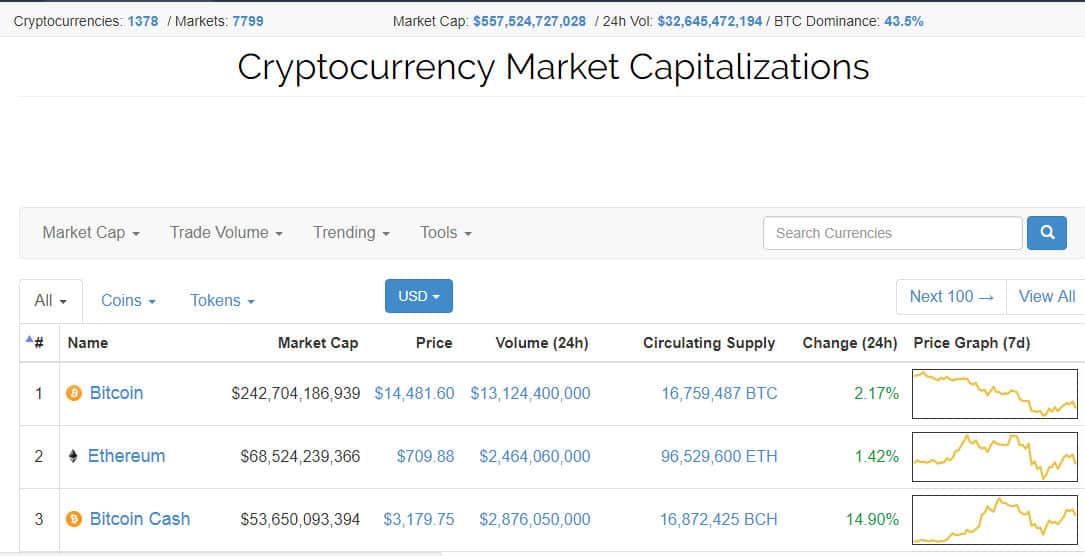The image size is (1085, 556).
Task: Expand the Trending menu
Action: 351,233
